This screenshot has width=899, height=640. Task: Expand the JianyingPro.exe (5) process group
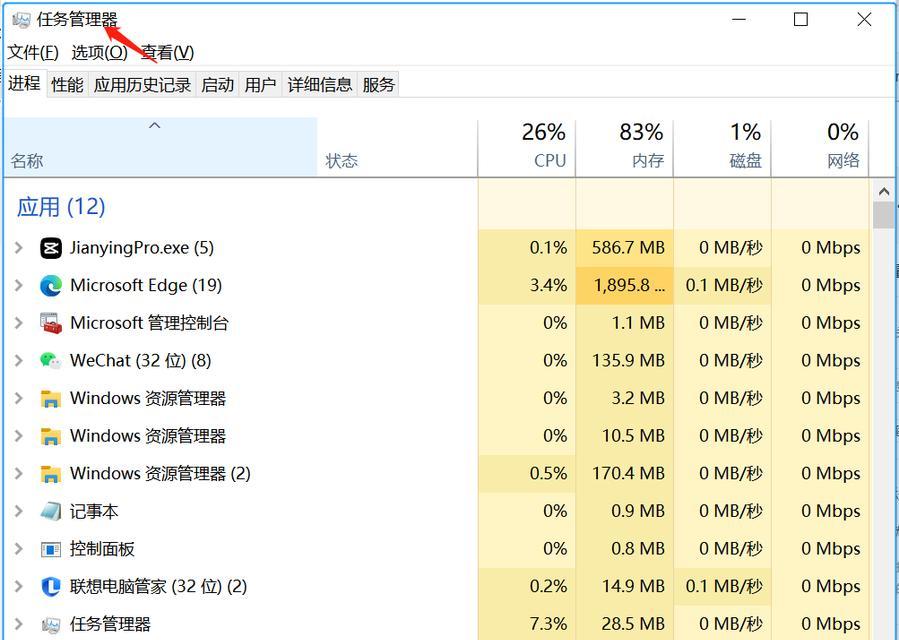click(18, 248)
